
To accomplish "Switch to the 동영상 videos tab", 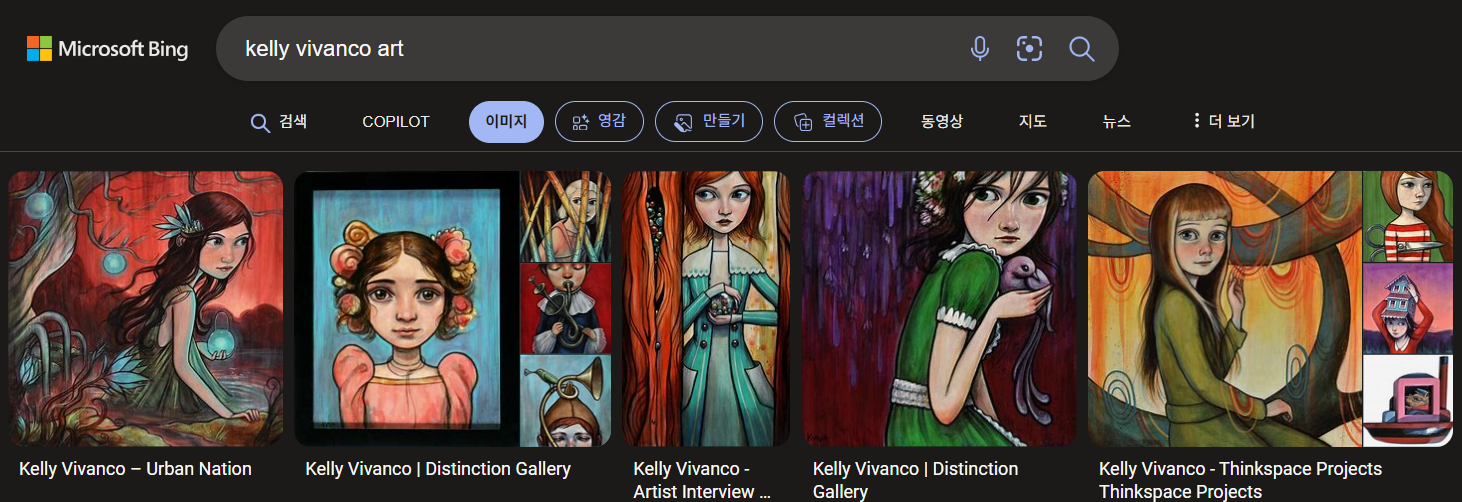I will pos(942,122).
